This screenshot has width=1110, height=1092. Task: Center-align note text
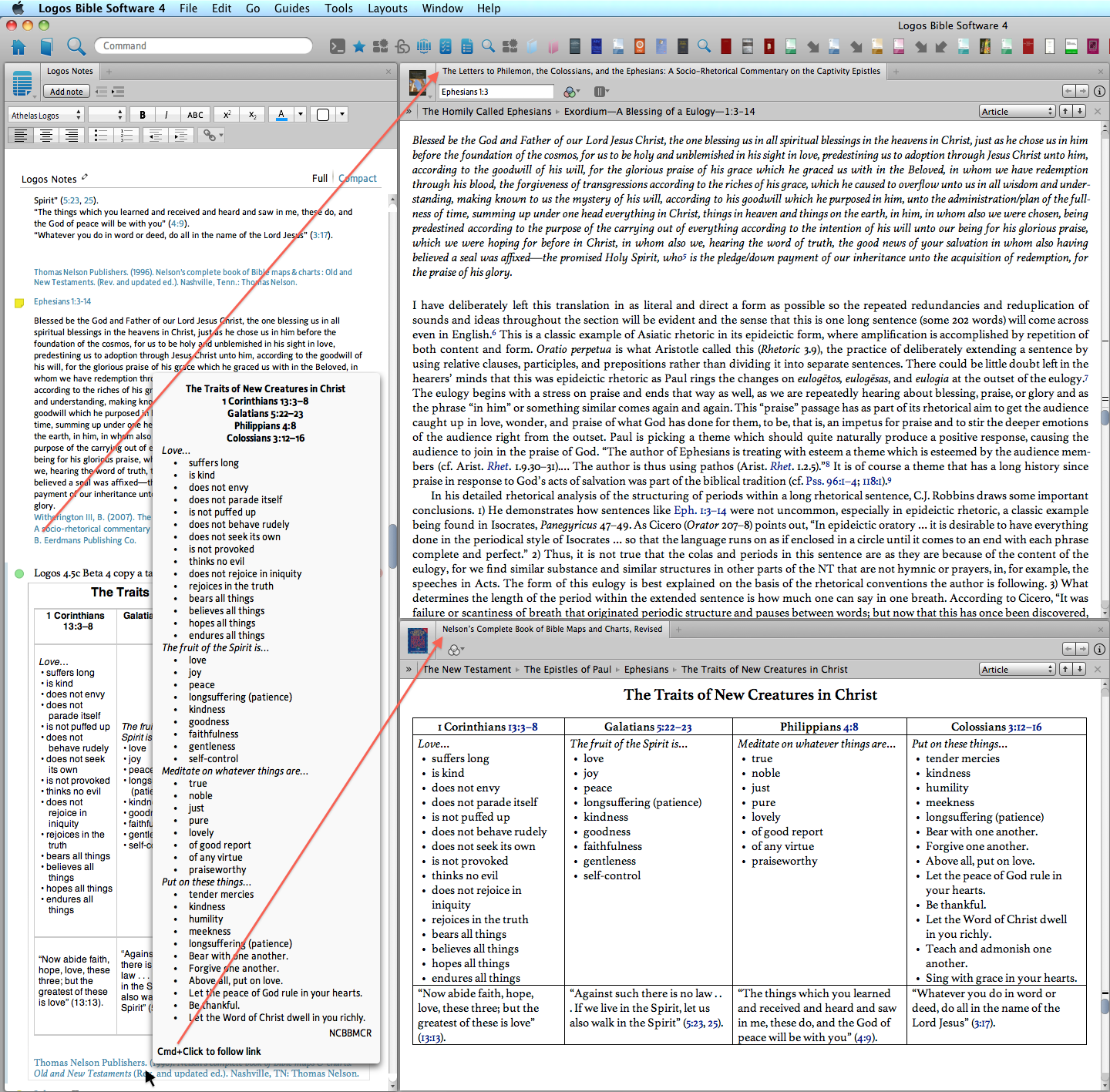click(x=47, y=136)
